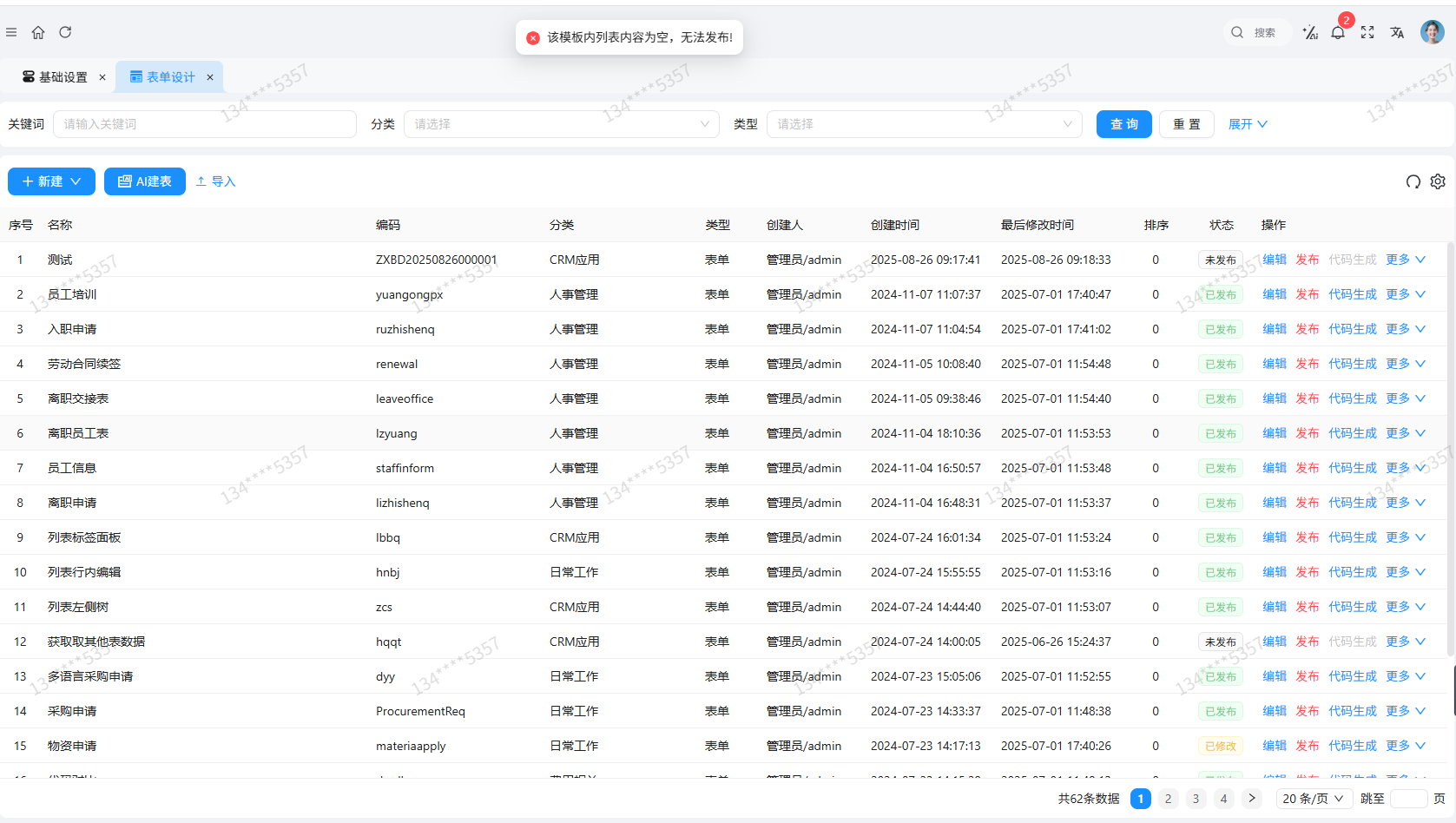Expand the 20 条/页 page size selector
The height and width of the screenshot is (823, 1456).
[x=1313, y=799]
